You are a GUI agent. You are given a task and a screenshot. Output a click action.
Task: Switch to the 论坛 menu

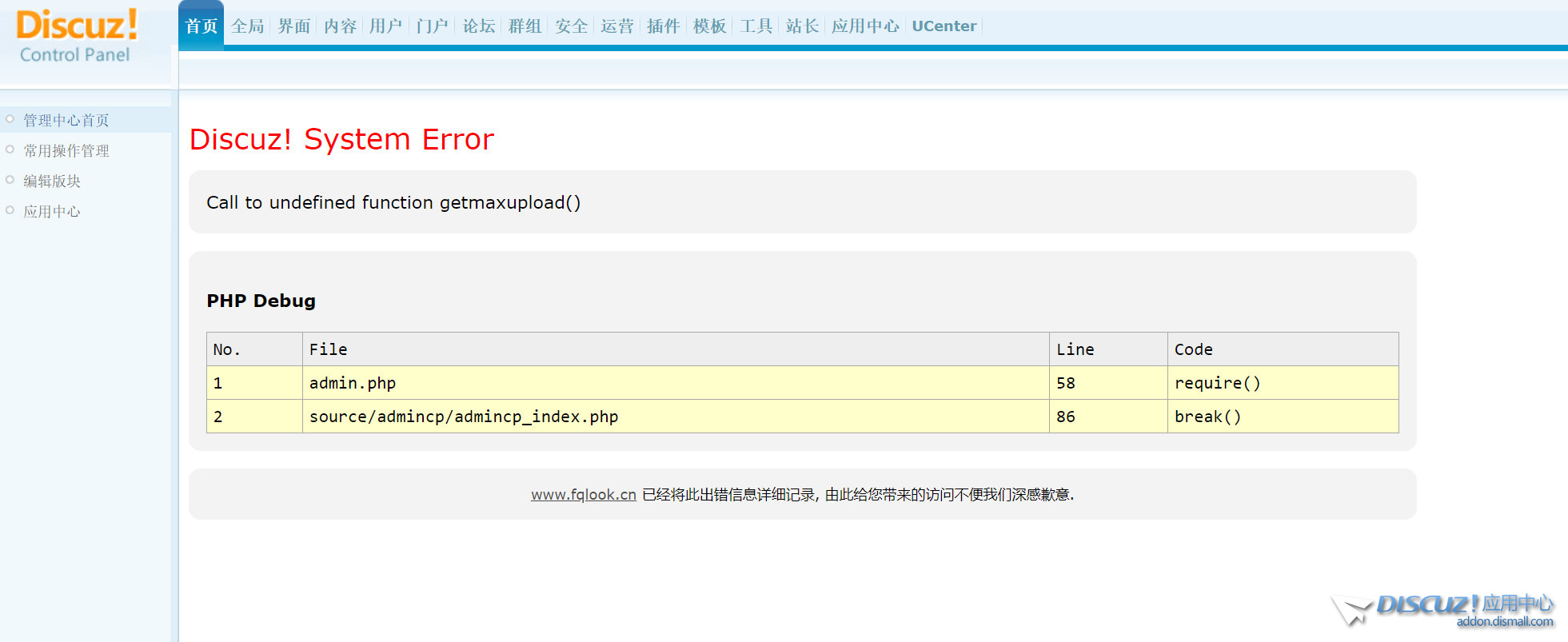(x=478, y=26)
